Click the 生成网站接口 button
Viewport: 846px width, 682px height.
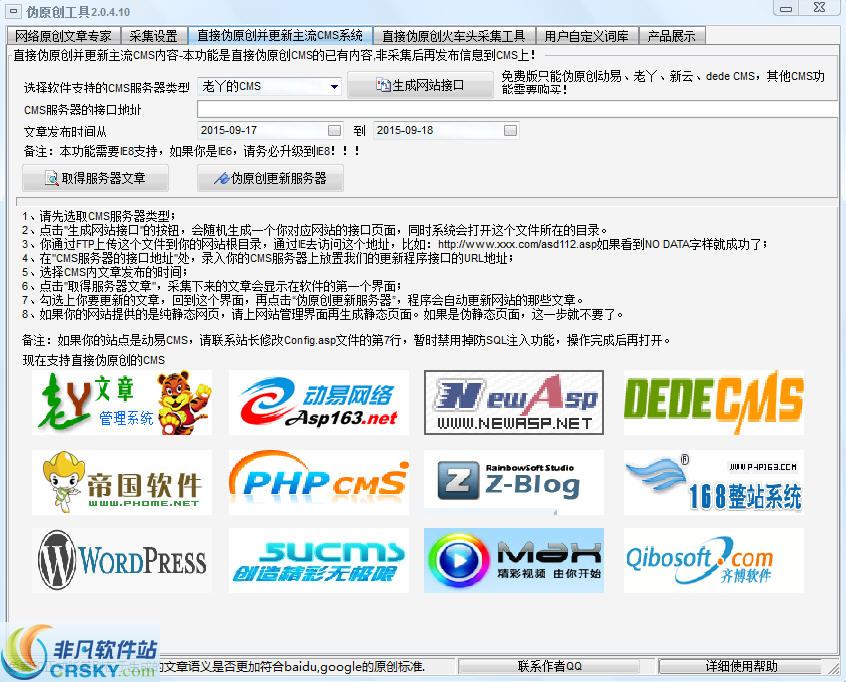click(420, 85)
